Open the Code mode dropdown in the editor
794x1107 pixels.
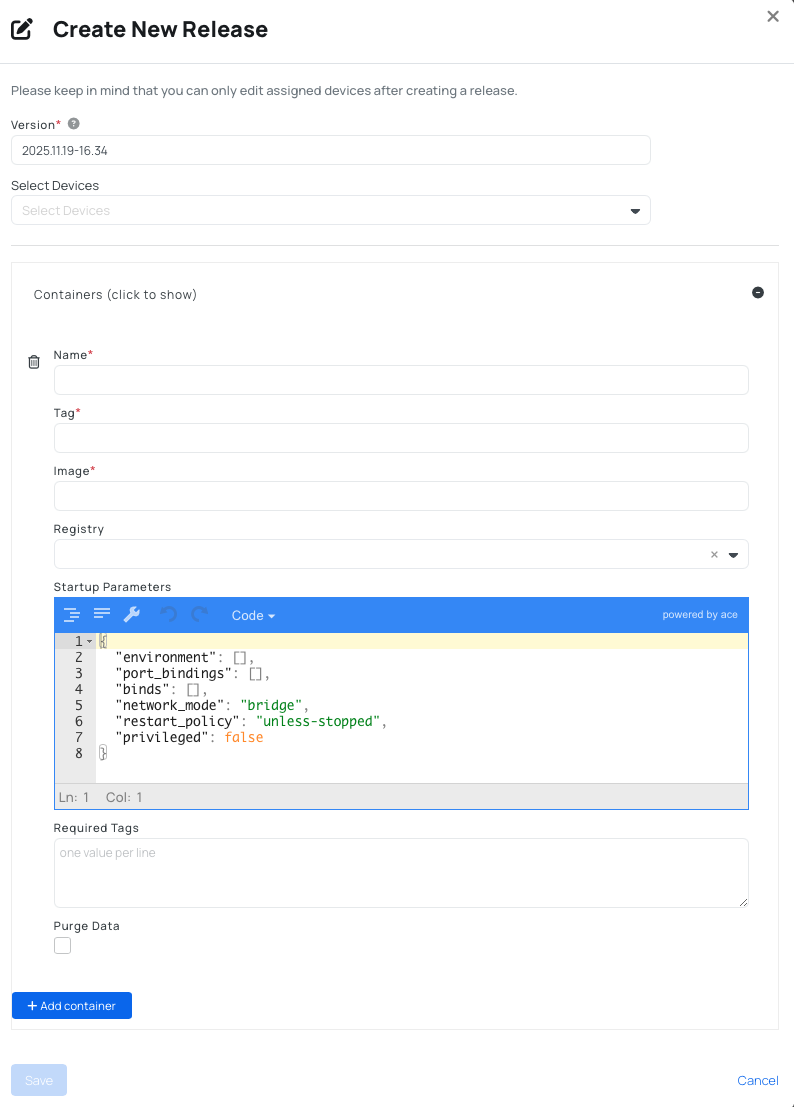point(252,615)
